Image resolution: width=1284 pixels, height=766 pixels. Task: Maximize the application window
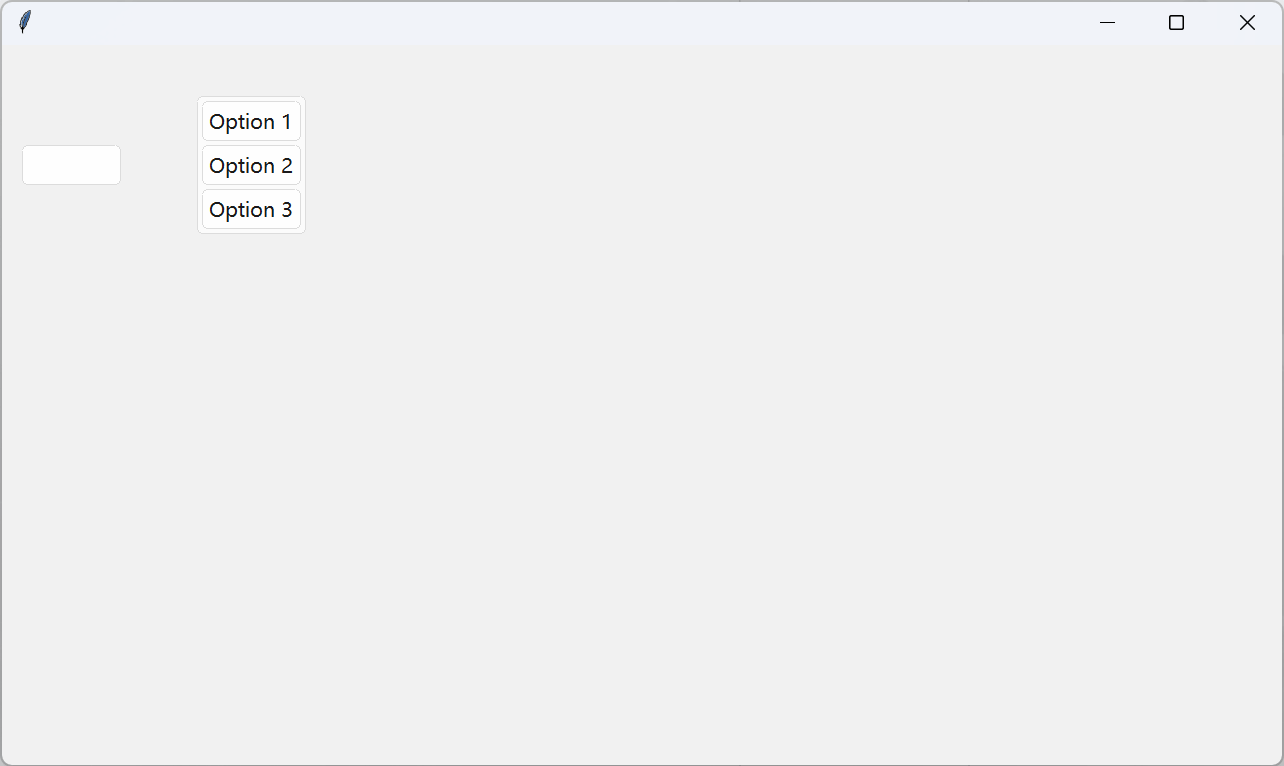click(x=1176, y=22)
